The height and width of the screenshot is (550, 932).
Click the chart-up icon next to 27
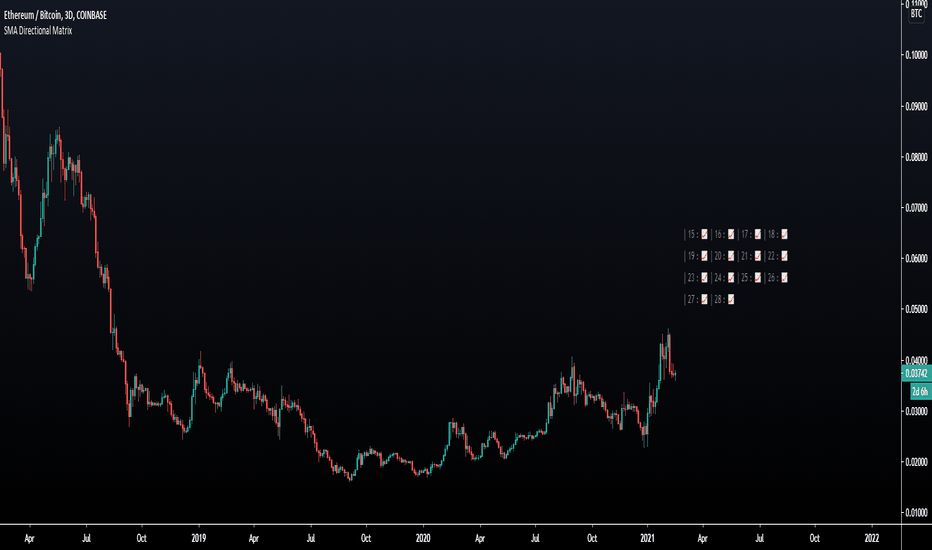[x=704, y=300]
